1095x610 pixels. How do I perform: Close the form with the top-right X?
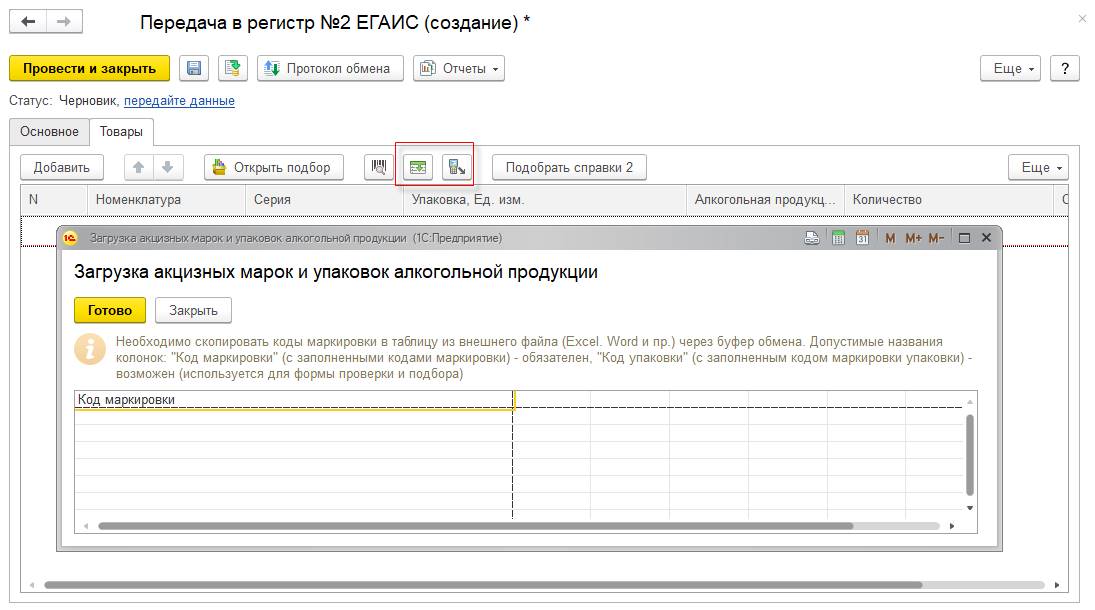tap(1082, 20)
